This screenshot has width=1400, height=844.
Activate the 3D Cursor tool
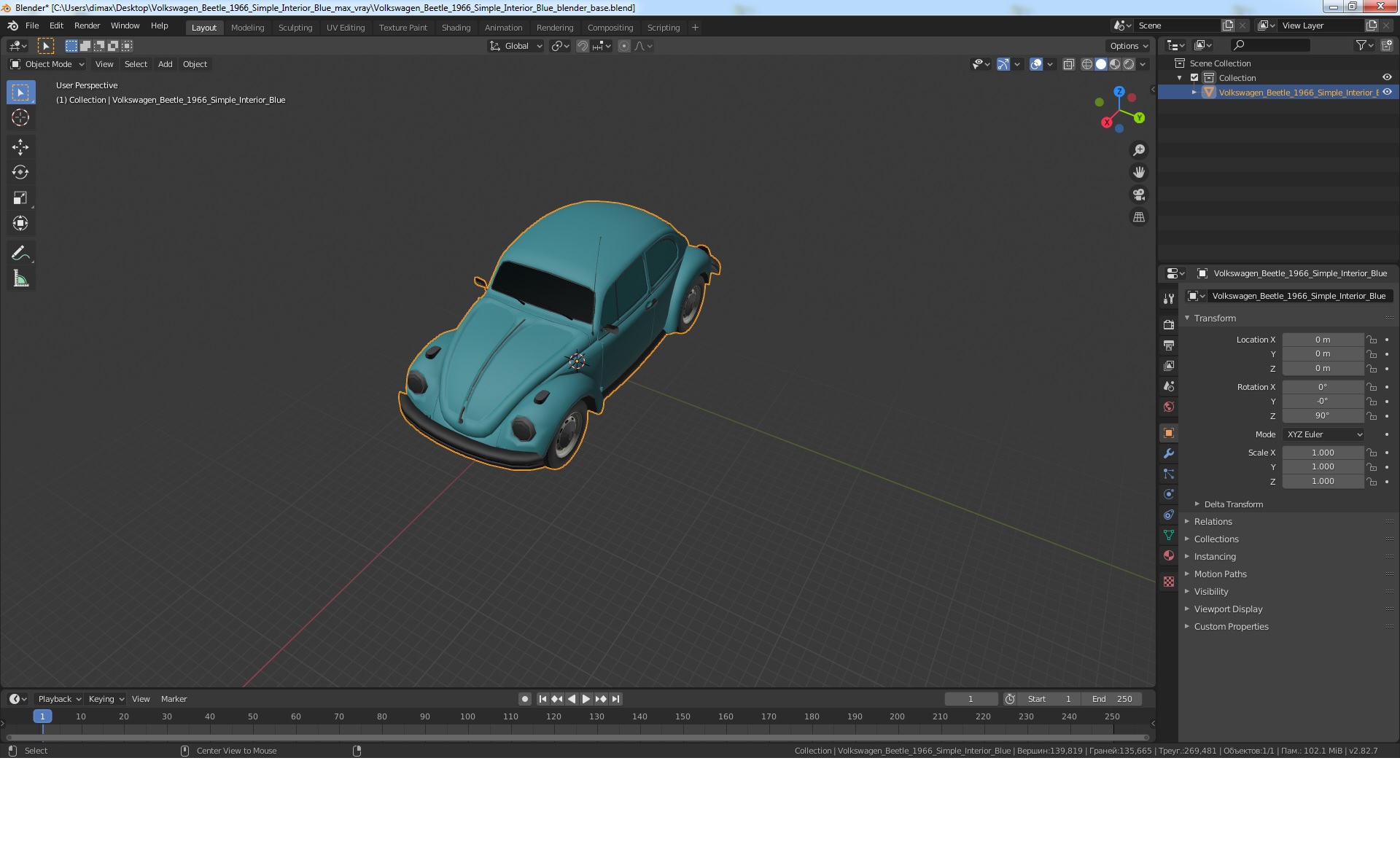(20, 117)
